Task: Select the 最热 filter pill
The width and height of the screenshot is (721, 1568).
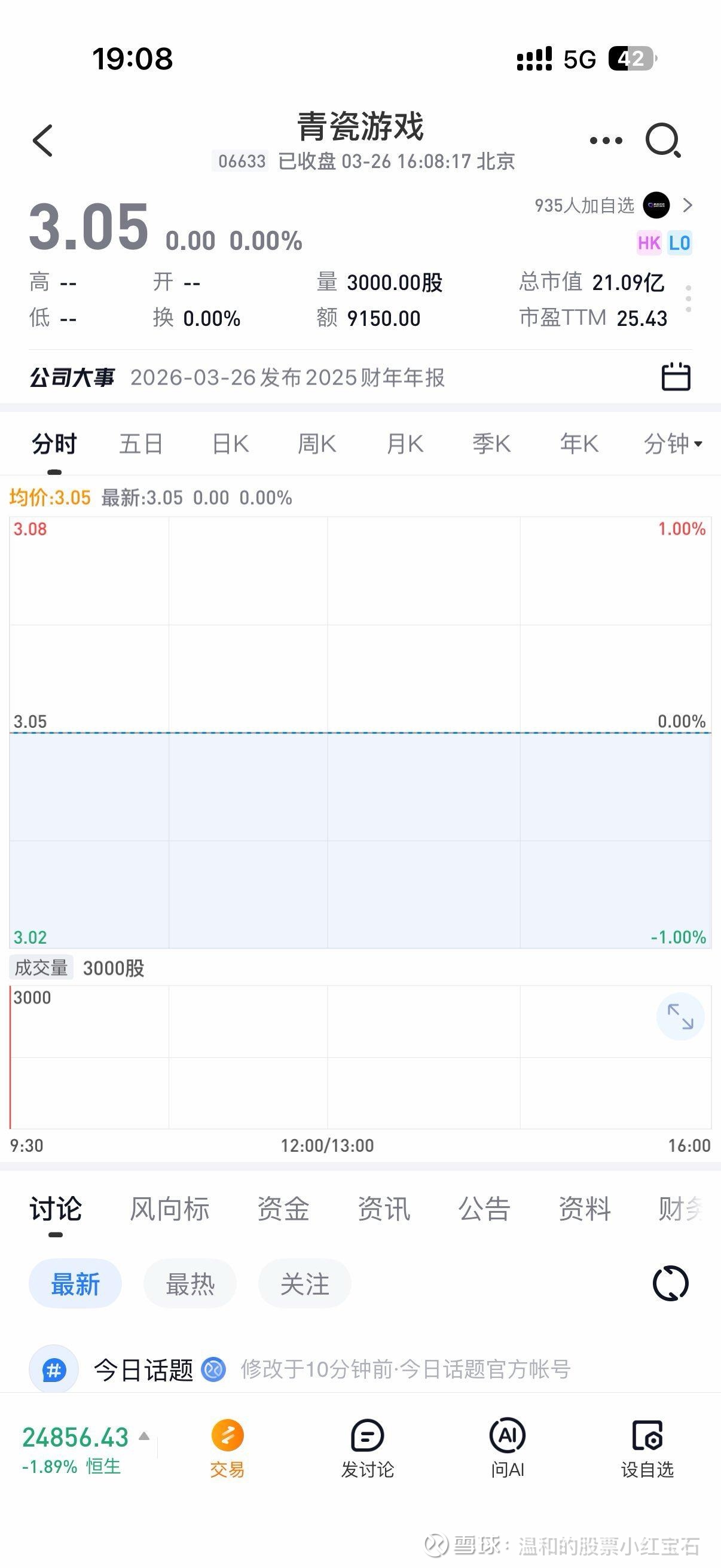Action: 190,1284
